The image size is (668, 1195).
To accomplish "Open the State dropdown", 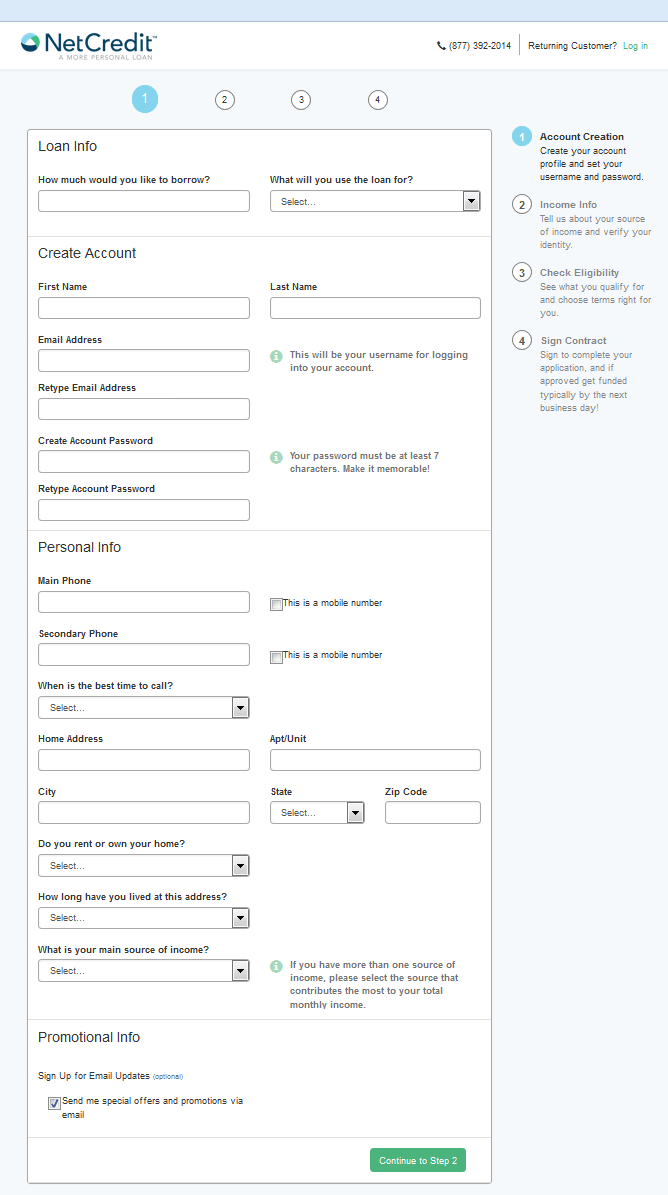I will [x=317, y=812].
